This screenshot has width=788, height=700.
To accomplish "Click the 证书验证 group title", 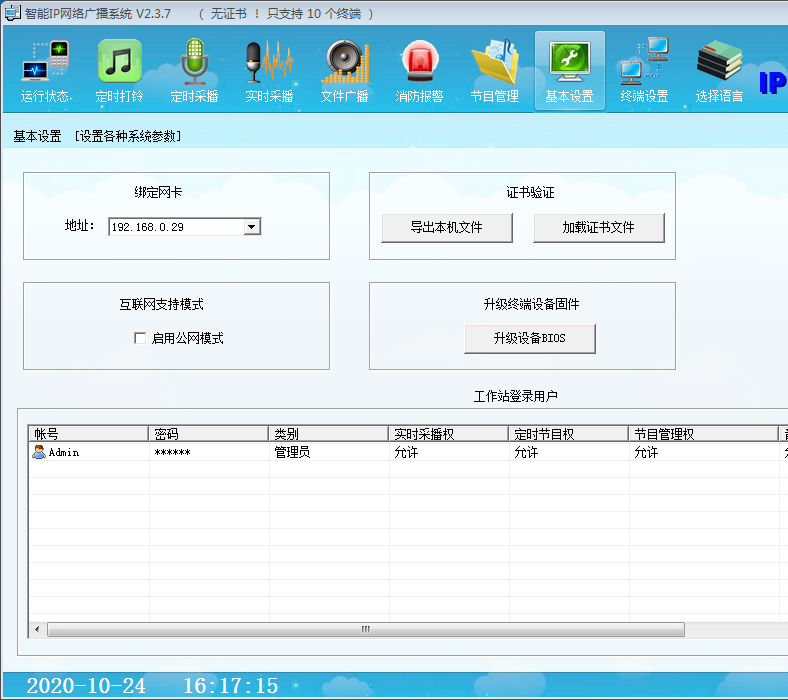I will (x=530, y=192).
